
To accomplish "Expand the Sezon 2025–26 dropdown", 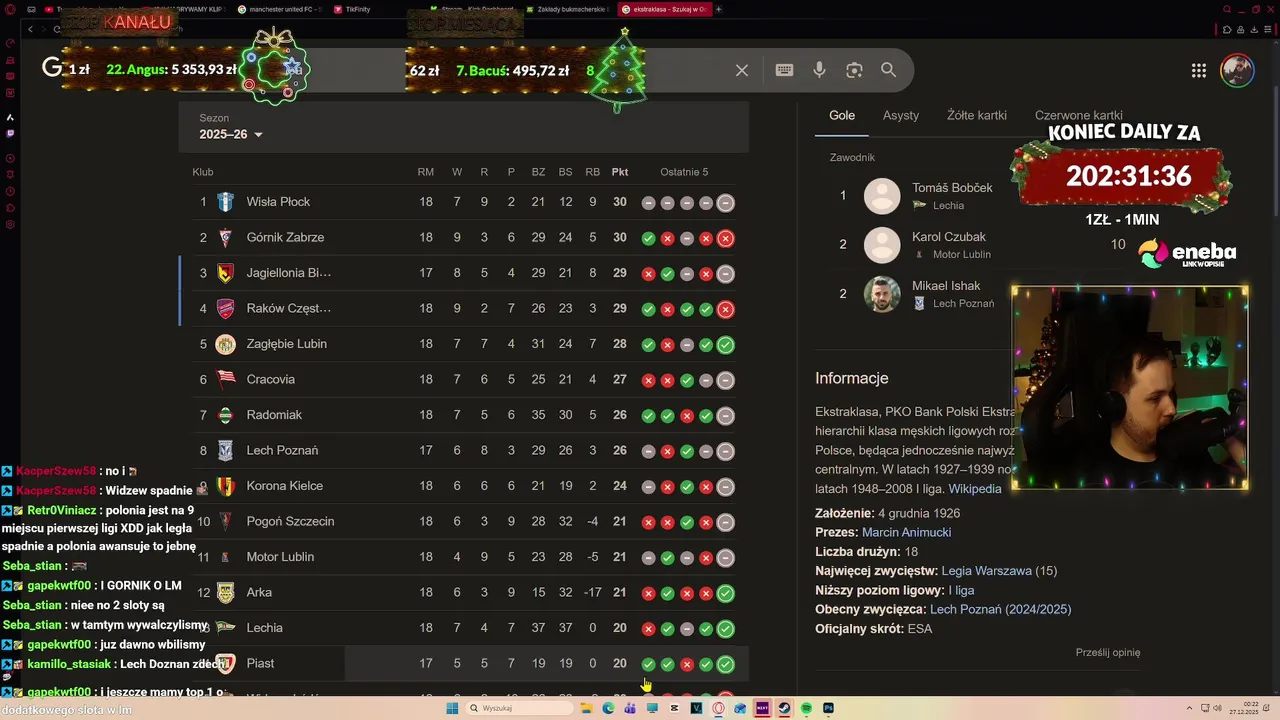I will tap(231, 134).
